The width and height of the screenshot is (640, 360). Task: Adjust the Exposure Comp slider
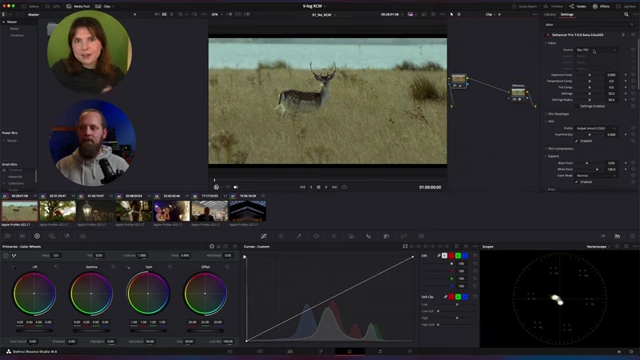tap(589, 75)
